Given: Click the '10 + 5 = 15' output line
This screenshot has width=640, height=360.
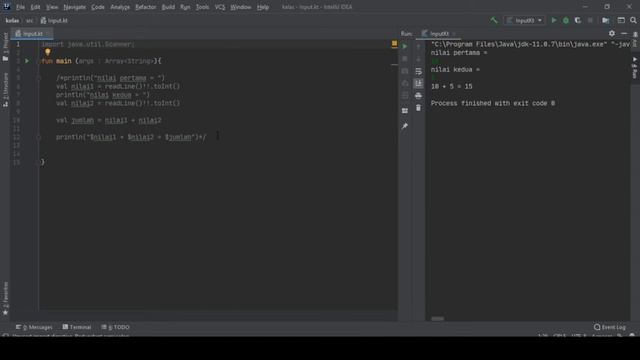Looking at the screenshot, I should [x=451, y=87].
